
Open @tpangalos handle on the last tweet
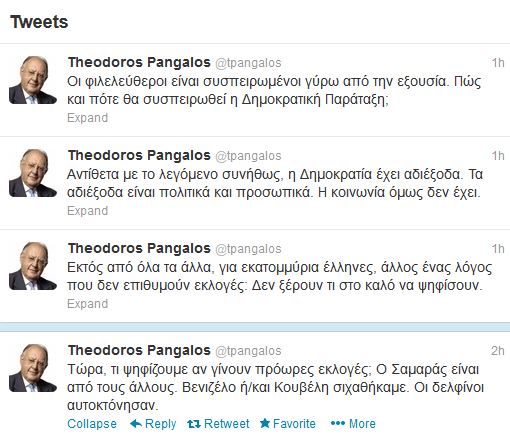pos(248,351)
